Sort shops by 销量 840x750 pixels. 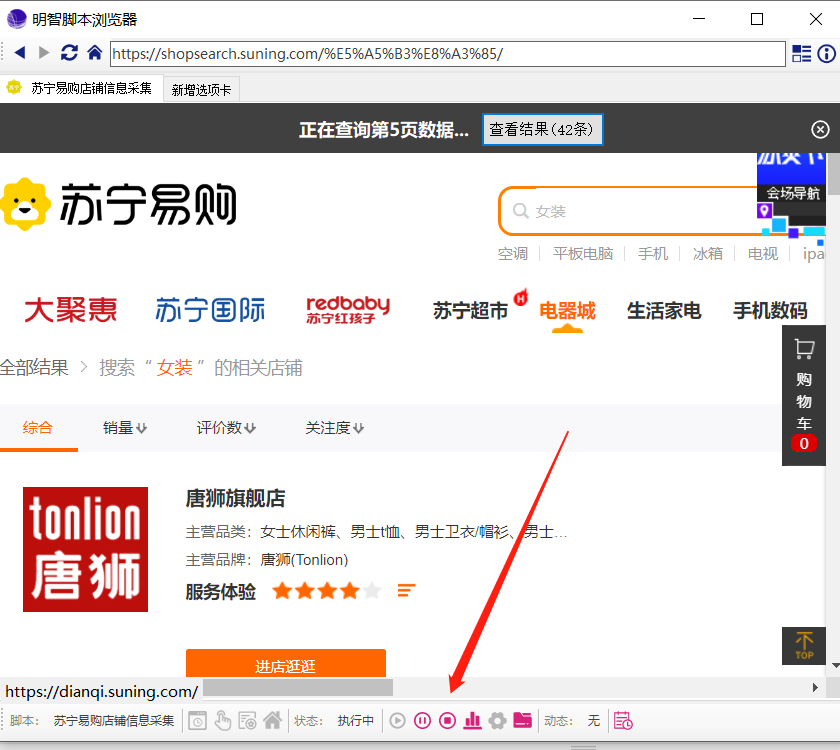point(124,428)
